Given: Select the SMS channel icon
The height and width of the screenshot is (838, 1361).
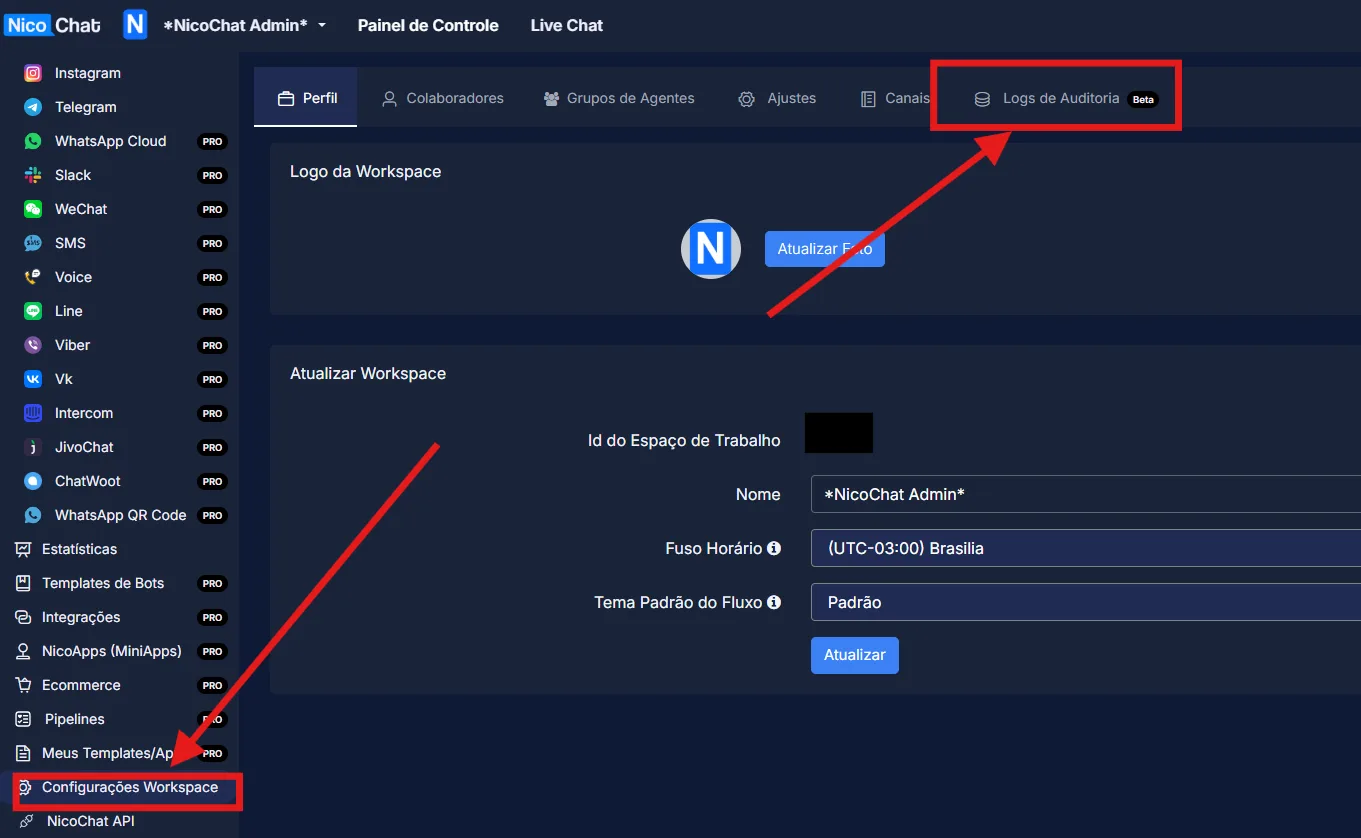Looking at the screenshot, I should click(x=33, y=243).
